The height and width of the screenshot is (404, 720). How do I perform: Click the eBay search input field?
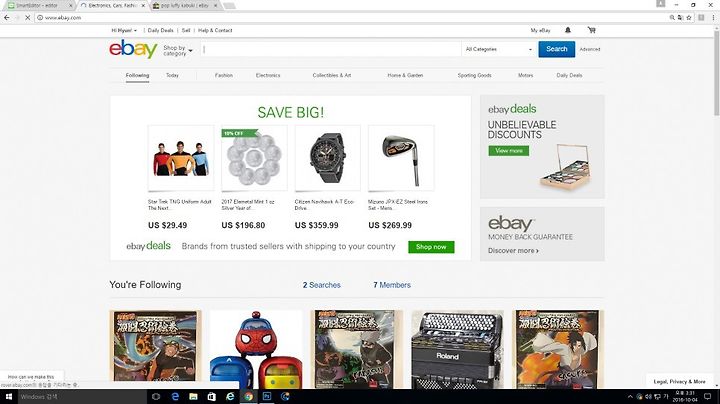pyautogui.click(x=331, y=49)
